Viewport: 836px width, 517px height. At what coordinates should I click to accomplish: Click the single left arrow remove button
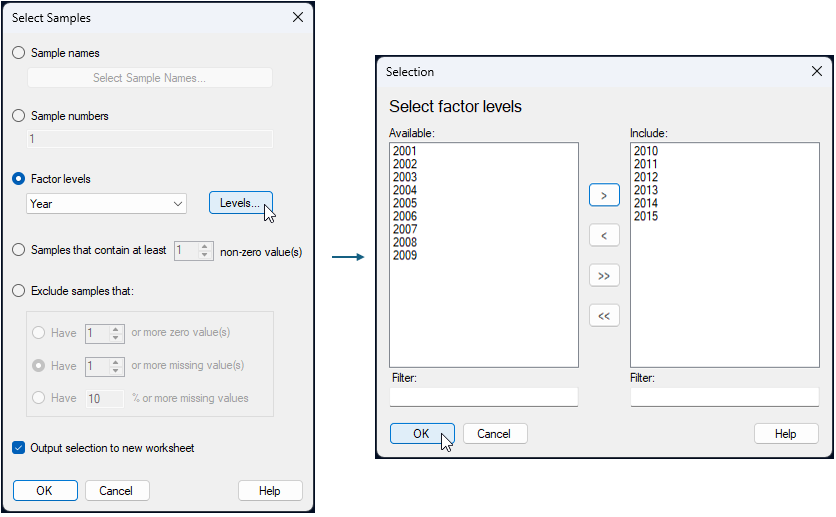pyautogui.click(x=604, y=235)
